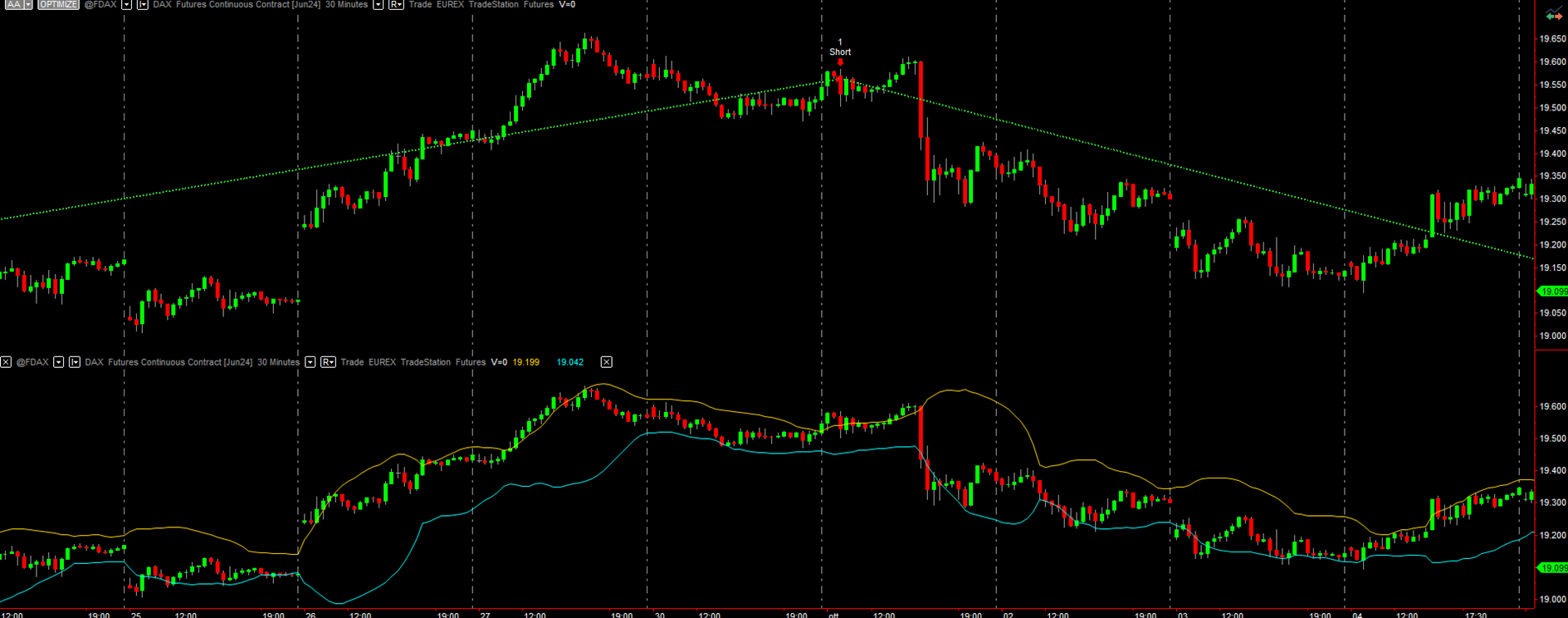The width and height of the screenshot is (1568, 618).
Task: Click the Trade link in lower chart header
Action: [x=352, y=362]
